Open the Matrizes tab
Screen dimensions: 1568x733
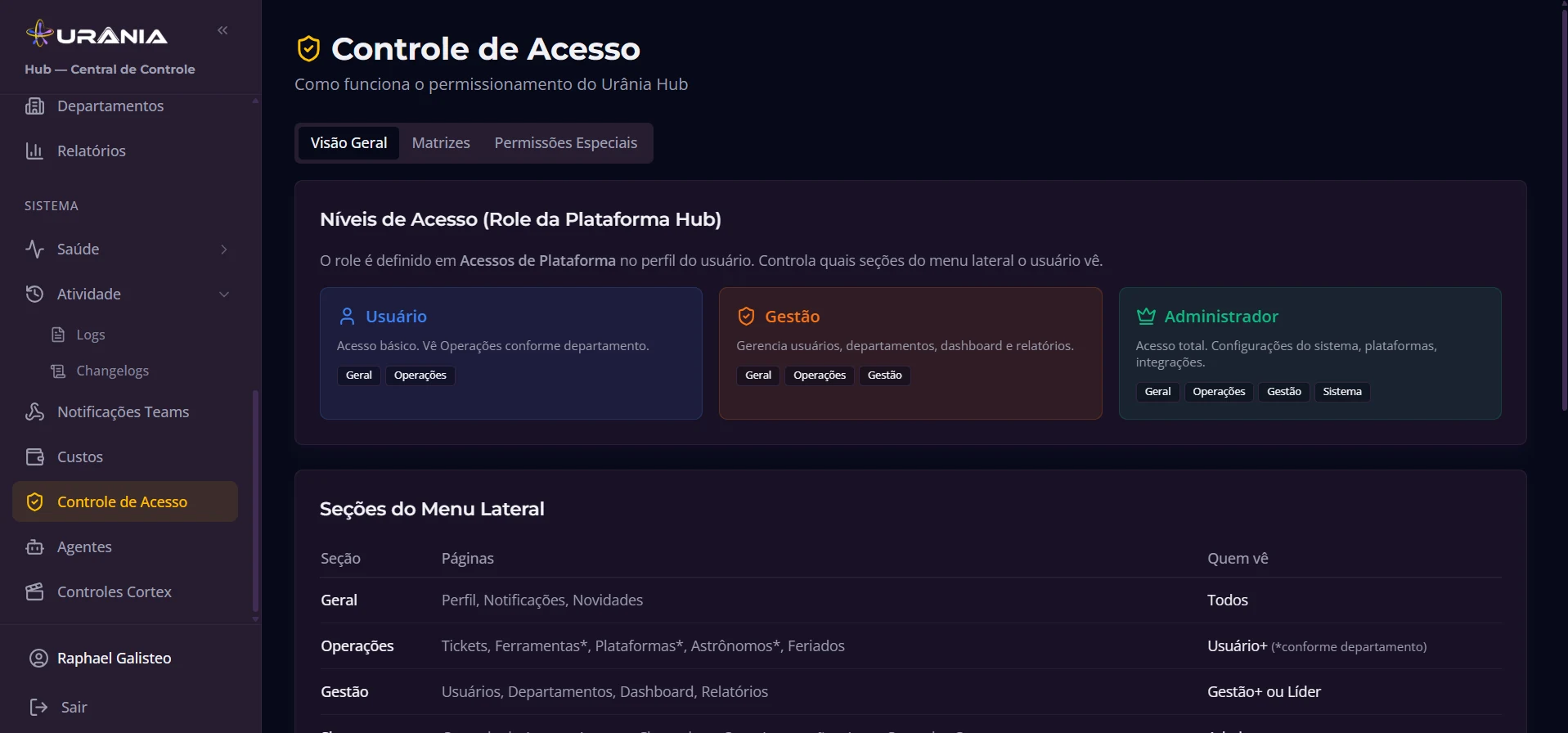coord(441,143)
